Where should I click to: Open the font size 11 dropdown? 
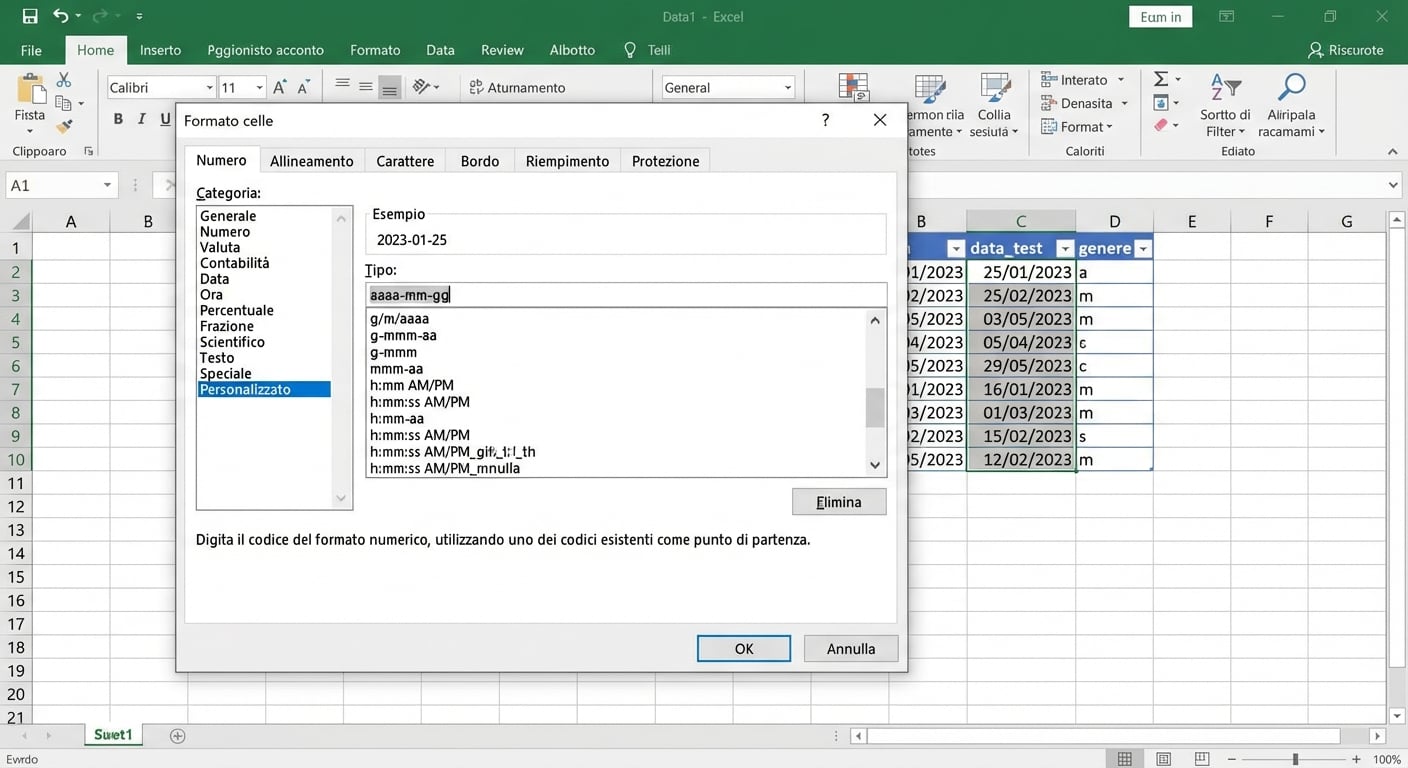(x=259, y=88)
